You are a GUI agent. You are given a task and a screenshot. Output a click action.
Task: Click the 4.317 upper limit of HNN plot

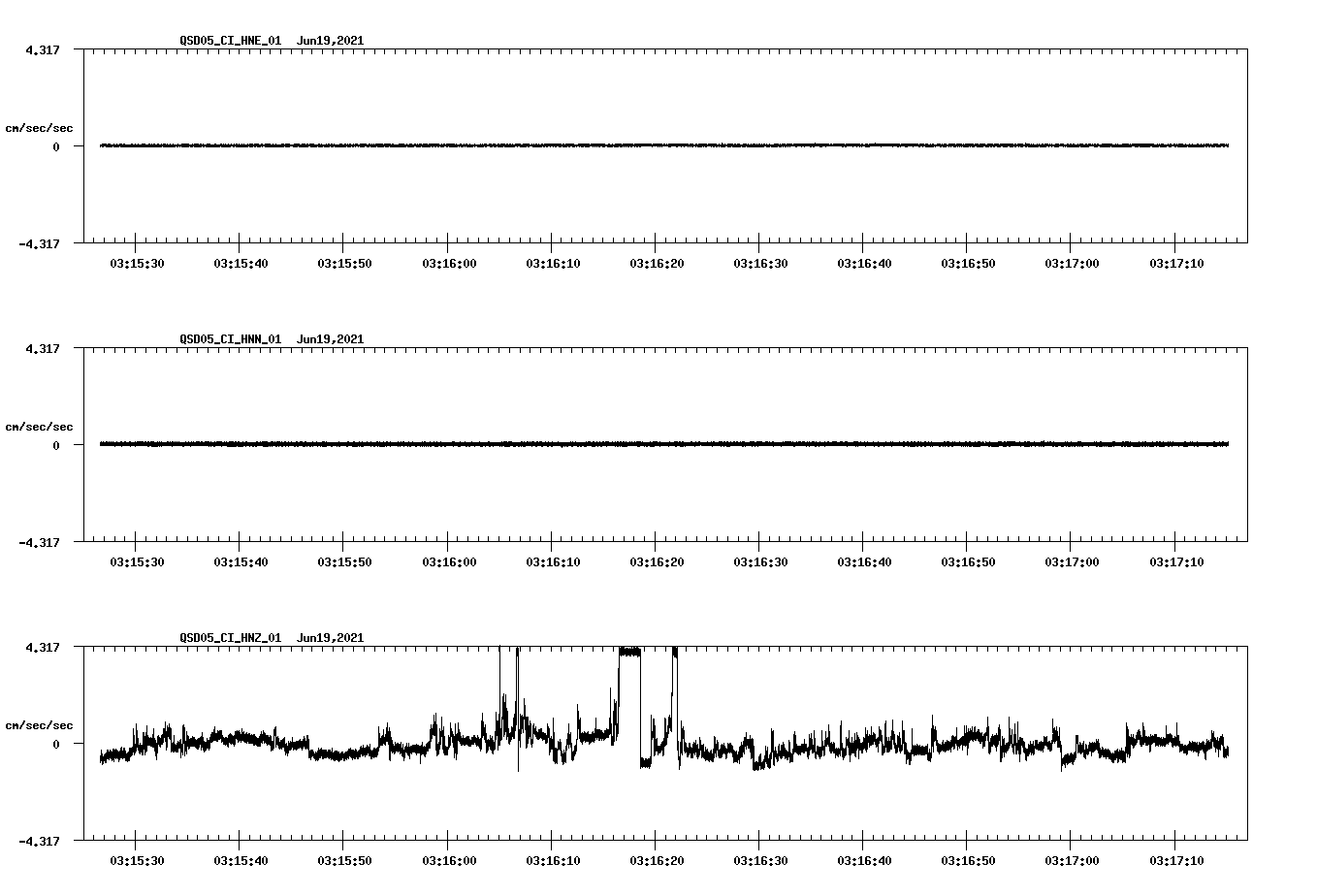[x=43, y=348]
